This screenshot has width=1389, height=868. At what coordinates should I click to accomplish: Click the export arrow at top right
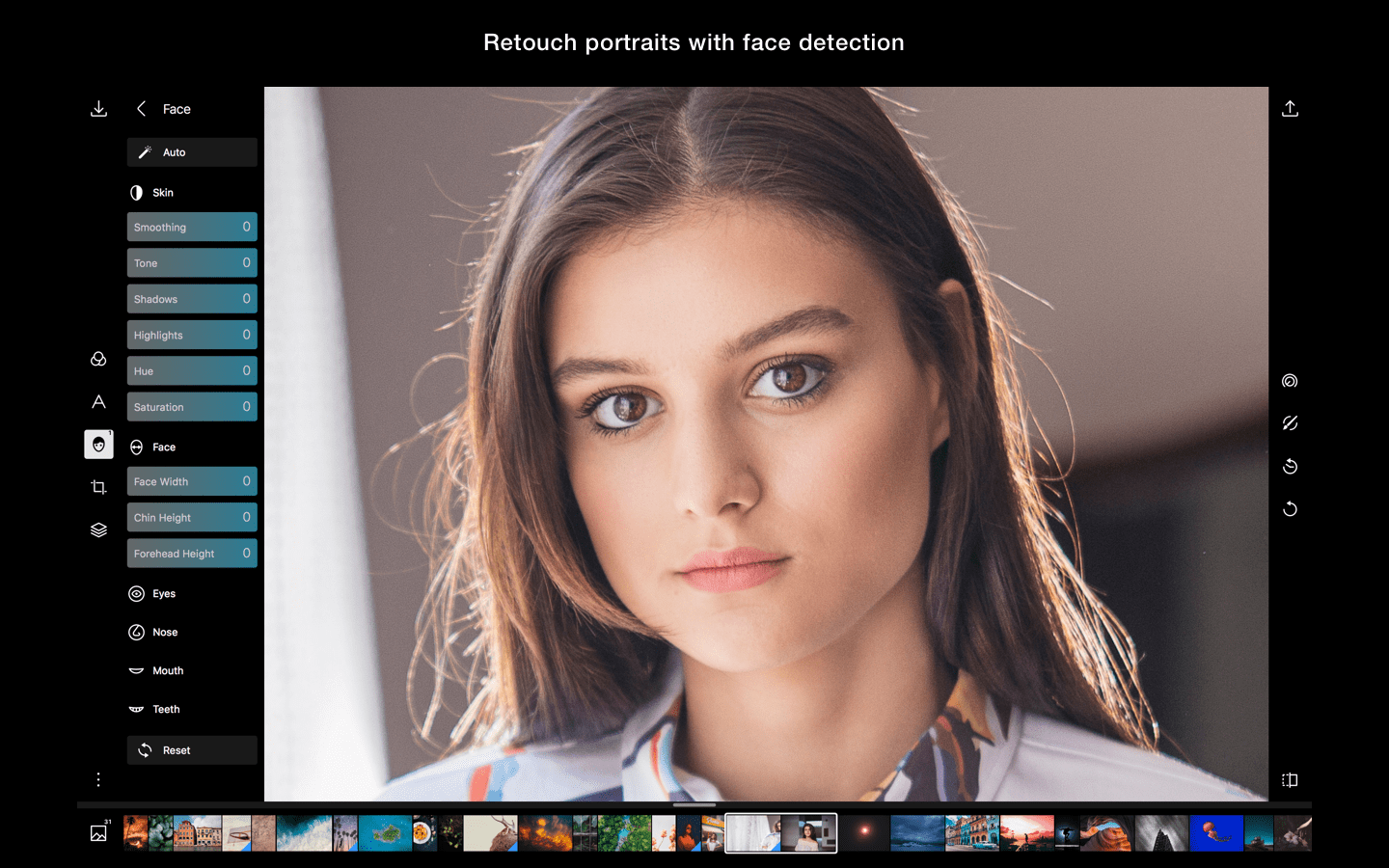pos(1290,108)
